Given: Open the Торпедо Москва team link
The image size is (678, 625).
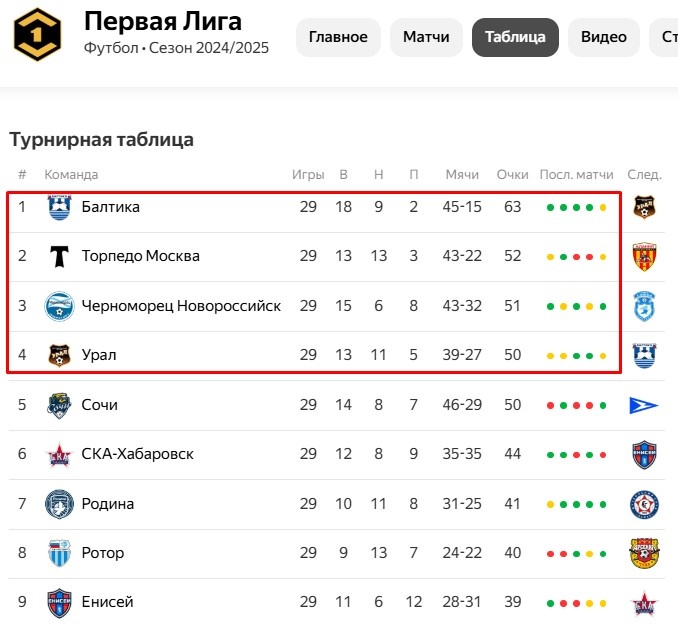Looking at the screenshot, I should pos(141,256).
